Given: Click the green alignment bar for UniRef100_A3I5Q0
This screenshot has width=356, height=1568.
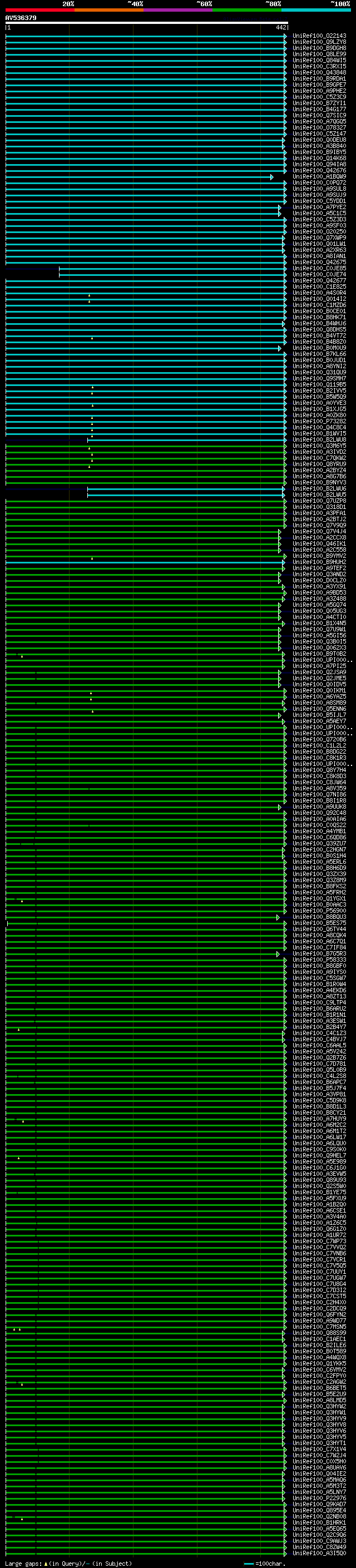Looking at the screenshot, I should [x=146, y=1553].
